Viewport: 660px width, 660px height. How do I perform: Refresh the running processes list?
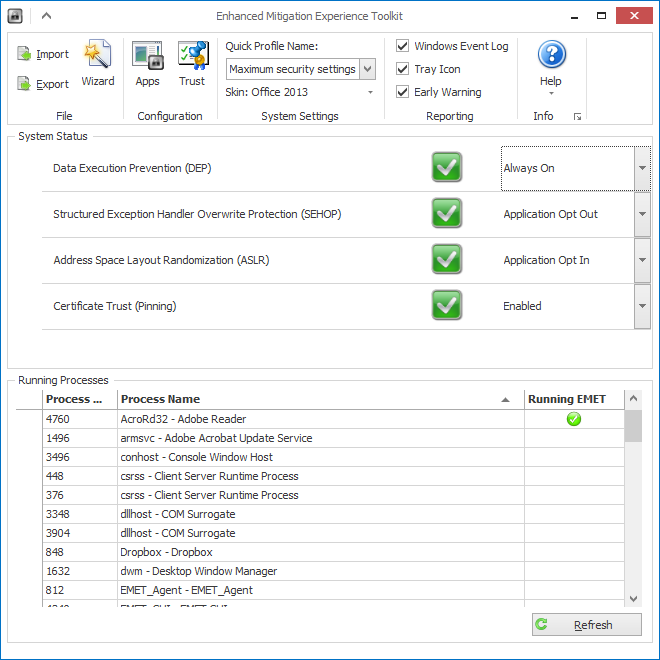tap(587, 625)
